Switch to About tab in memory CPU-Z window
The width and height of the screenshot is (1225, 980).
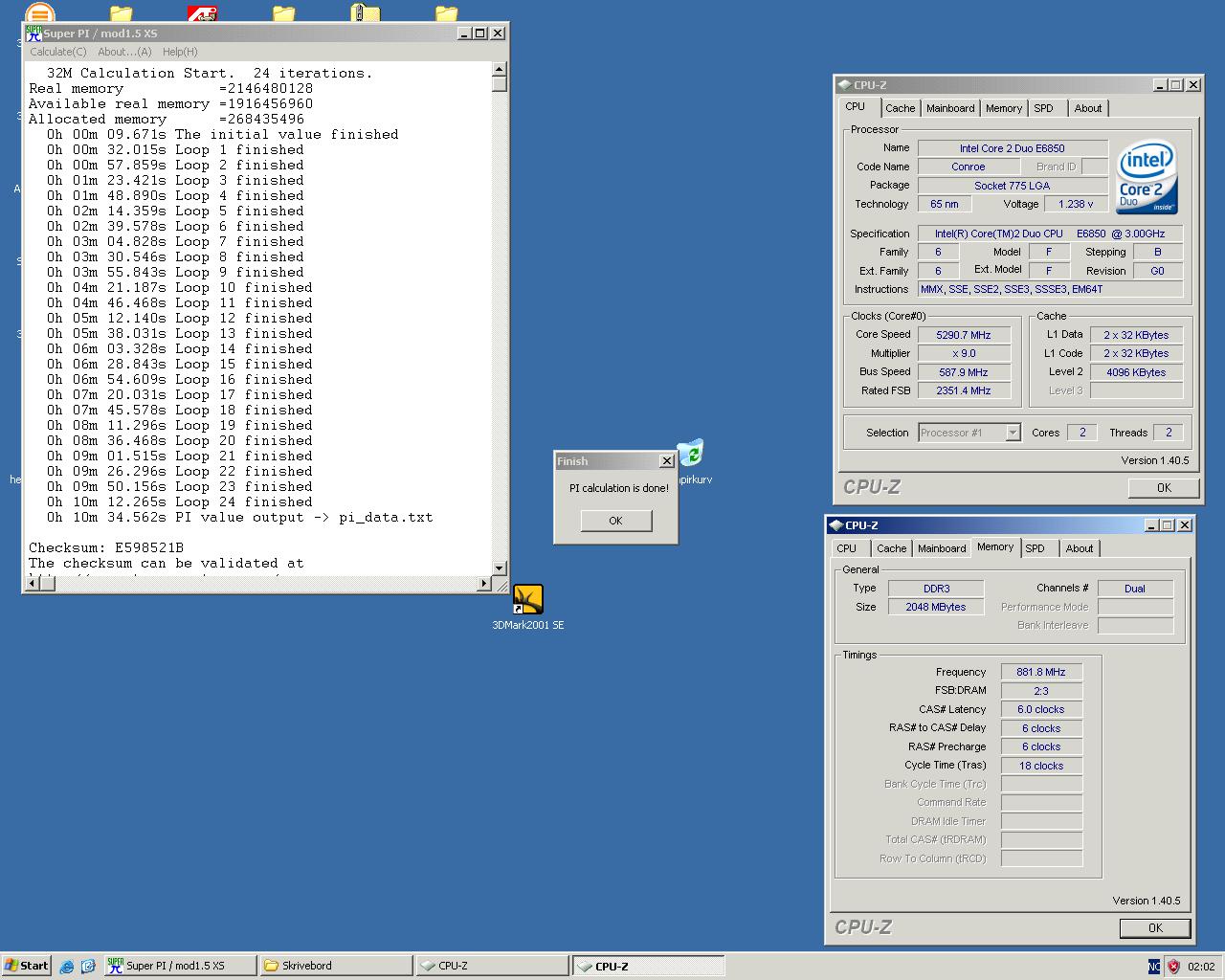click(1079, 548)
